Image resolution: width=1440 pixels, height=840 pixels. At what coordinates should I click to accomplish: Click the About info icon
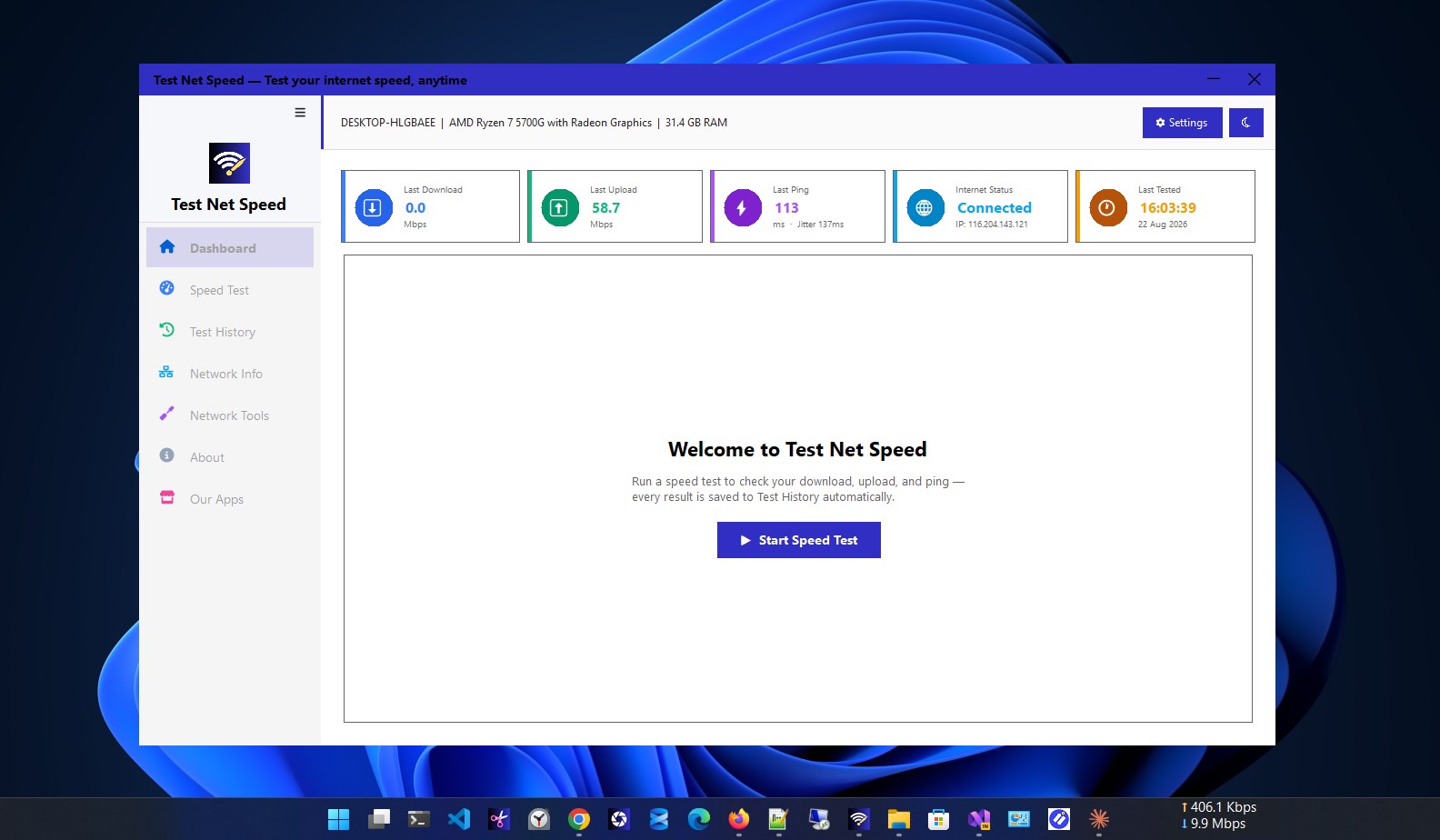click(x=167, y=455)
